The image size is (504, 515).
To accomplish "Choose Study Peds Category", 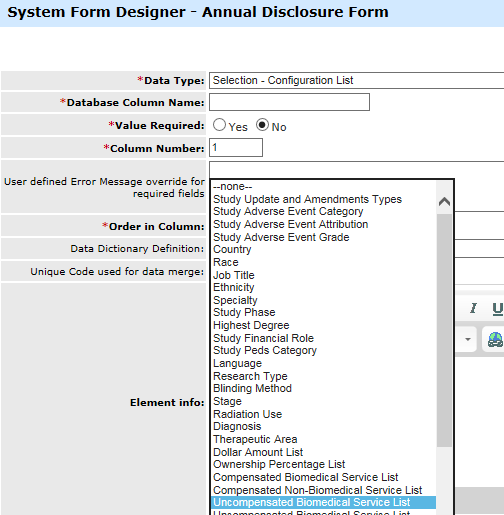I will [323, 350].
